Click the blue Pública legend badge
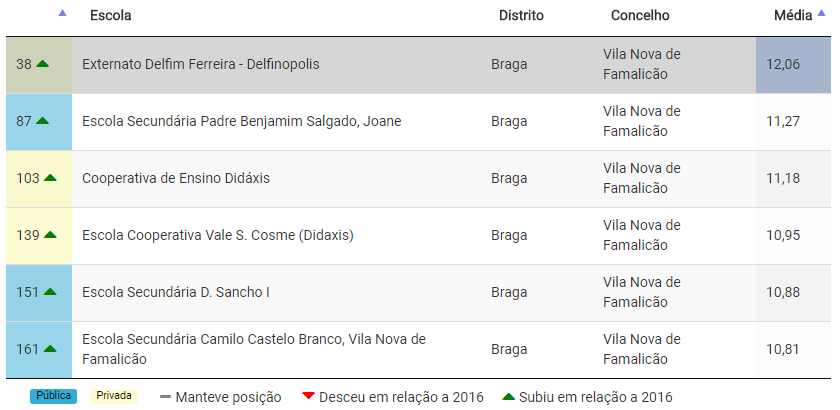840x410 pixels. point(53,396)
